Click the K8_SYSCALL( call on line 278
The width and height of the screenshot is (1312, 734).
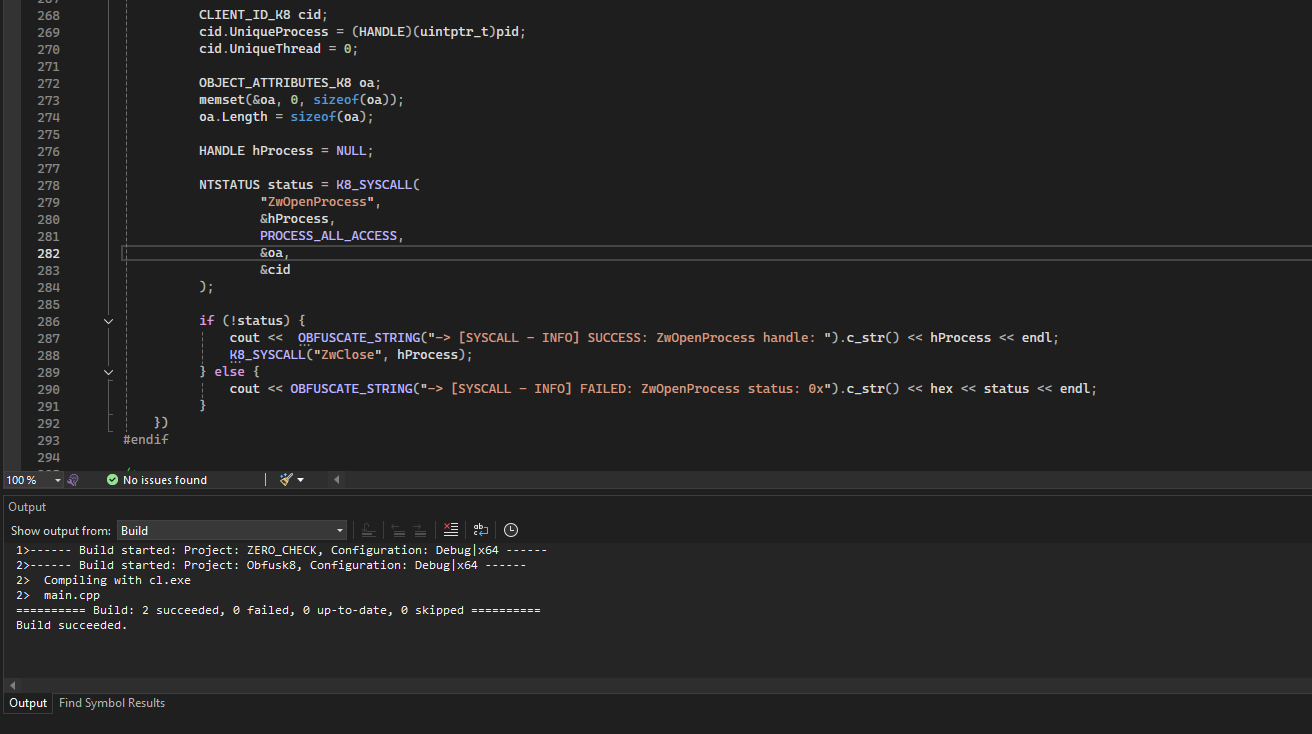click(378, 185)
